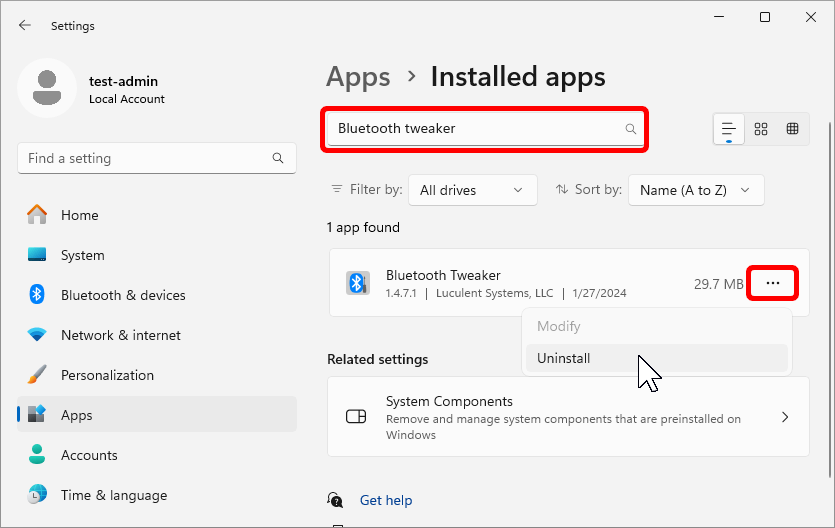
Task: Maximize the Settings window
Action: pos(765,17)
